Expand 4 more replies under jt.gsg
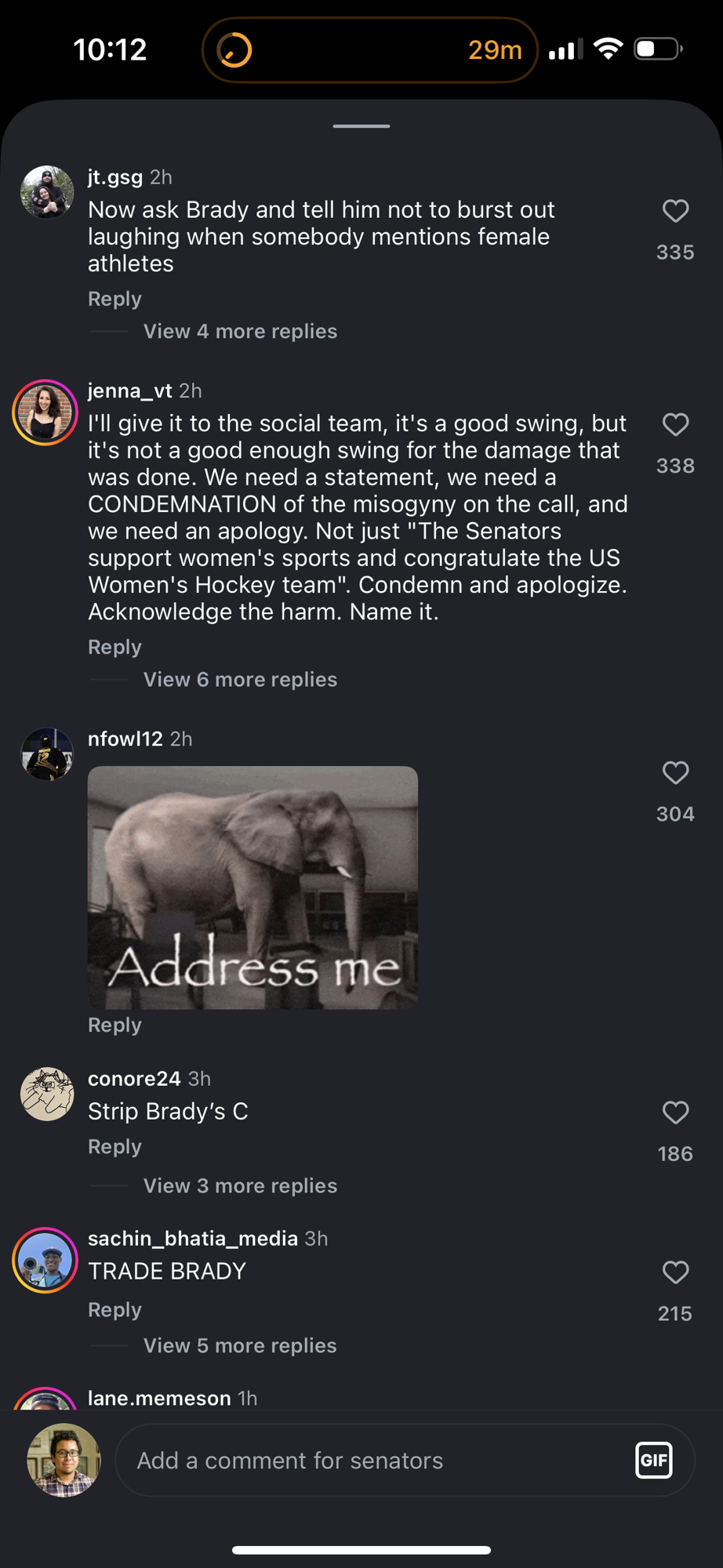The width and height of the screenshot is (723, 1568). tap(240, 332)
